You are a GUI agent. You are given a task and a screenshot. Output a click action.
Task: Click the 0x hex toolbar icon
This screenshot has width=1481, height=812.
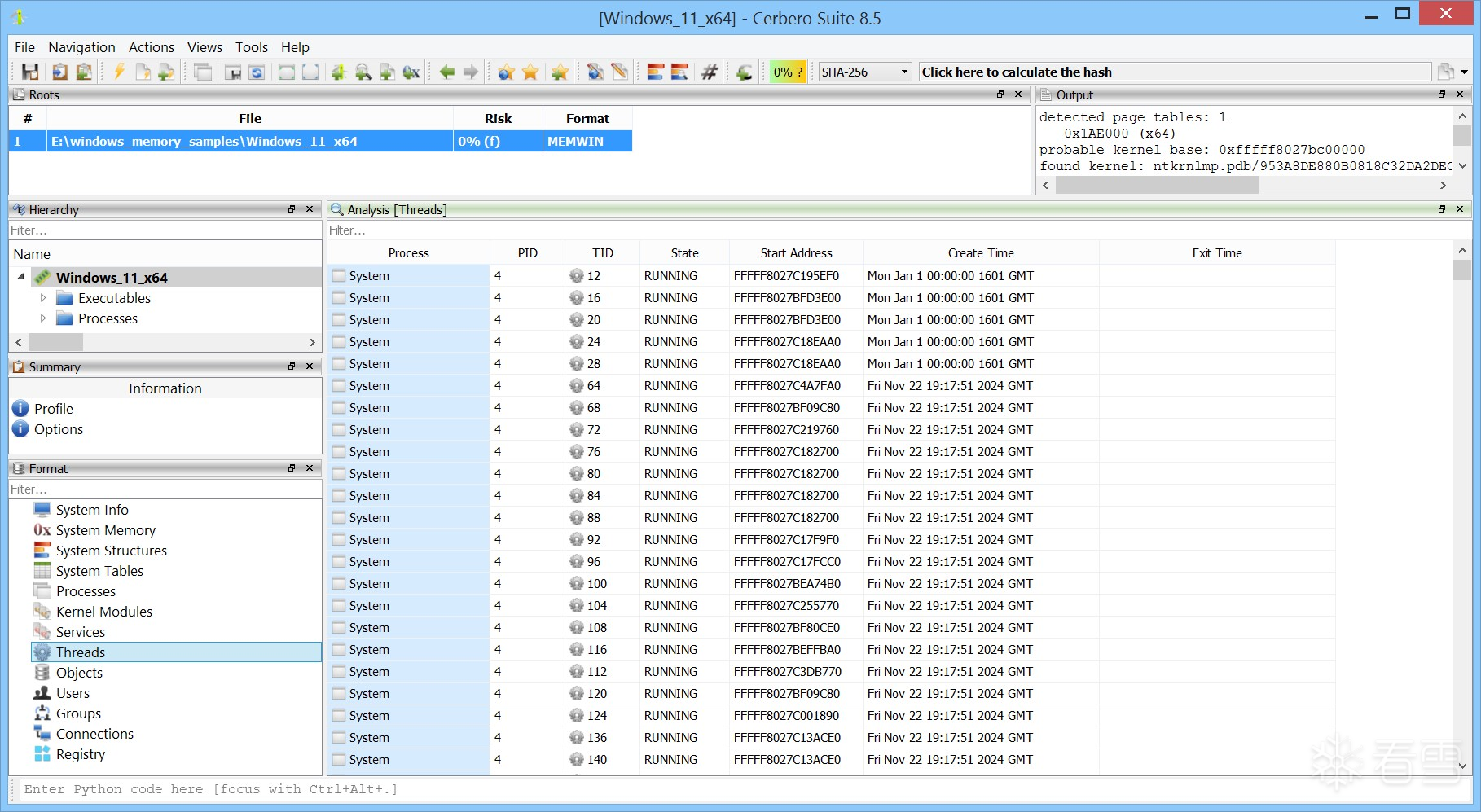[411, 72]
